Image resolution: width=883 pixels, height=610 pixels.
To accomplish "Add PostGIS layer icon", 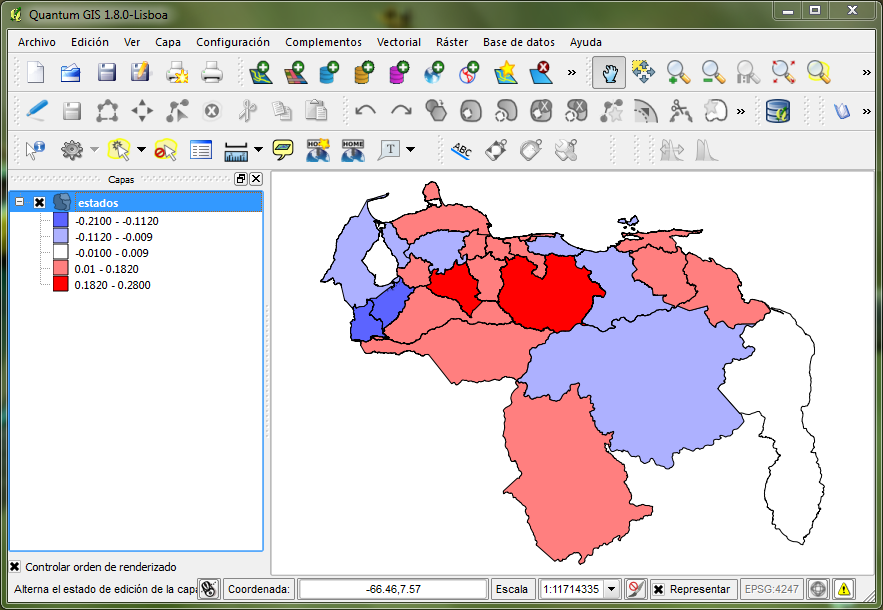I will (x=329, y=73).
